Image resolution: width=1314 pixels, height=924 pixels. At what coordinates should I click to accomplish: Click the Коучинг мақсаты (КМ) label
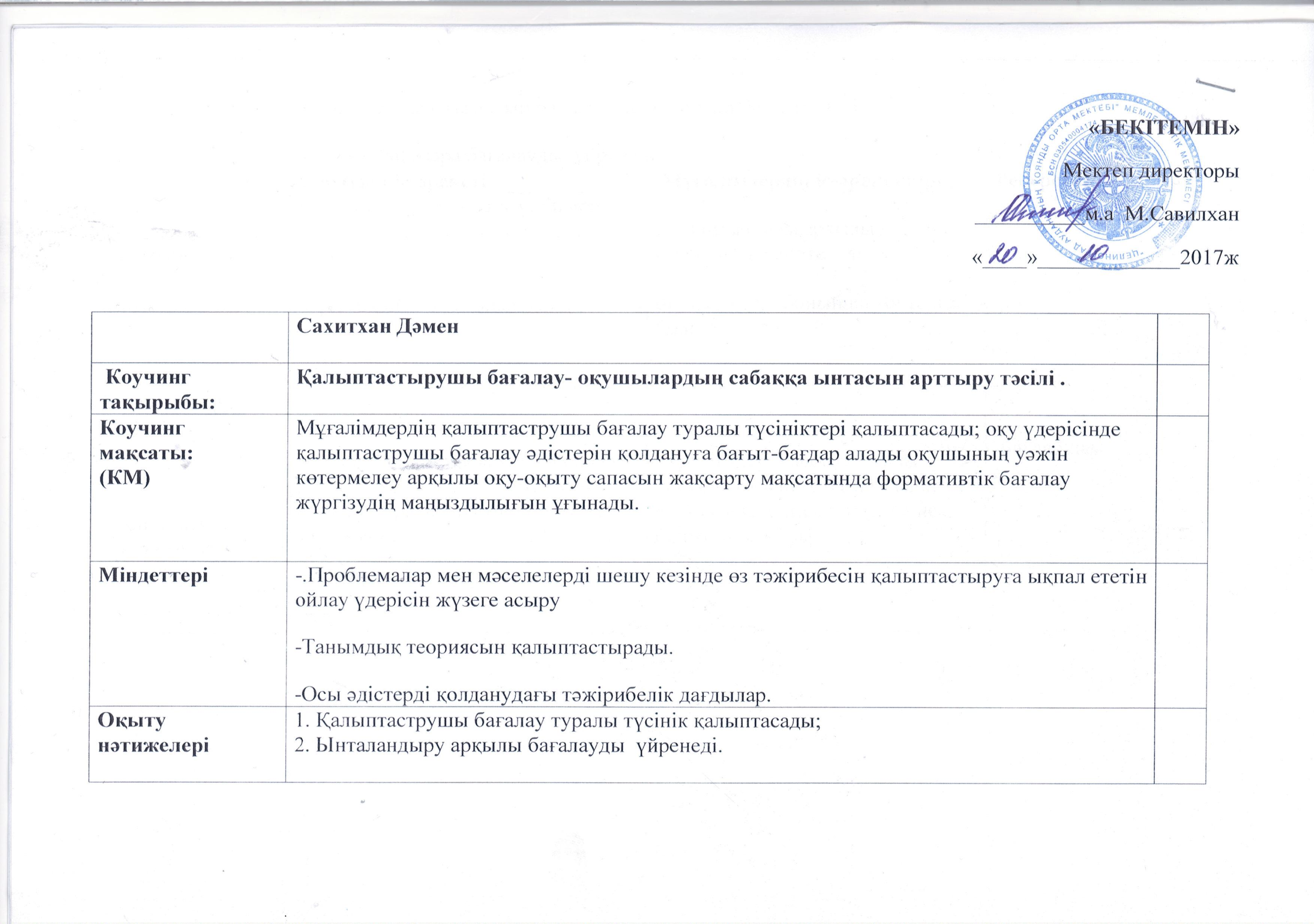[142, 453]
